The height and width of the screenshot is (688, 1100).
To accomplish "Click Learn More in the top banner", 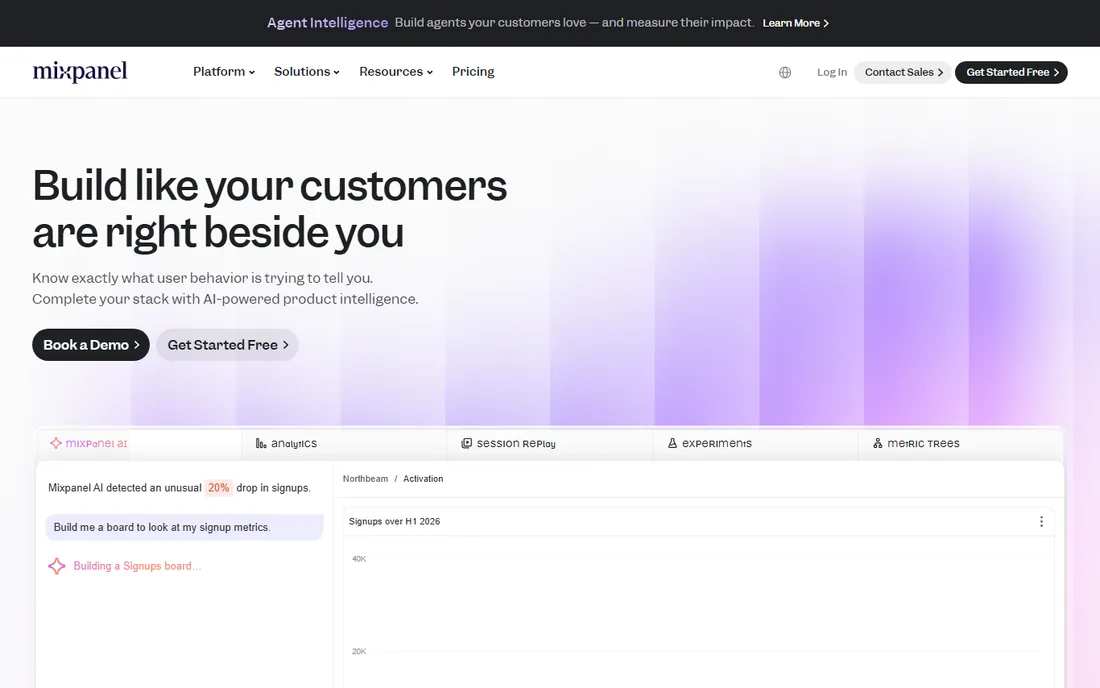I will click(x=796, y=23).
